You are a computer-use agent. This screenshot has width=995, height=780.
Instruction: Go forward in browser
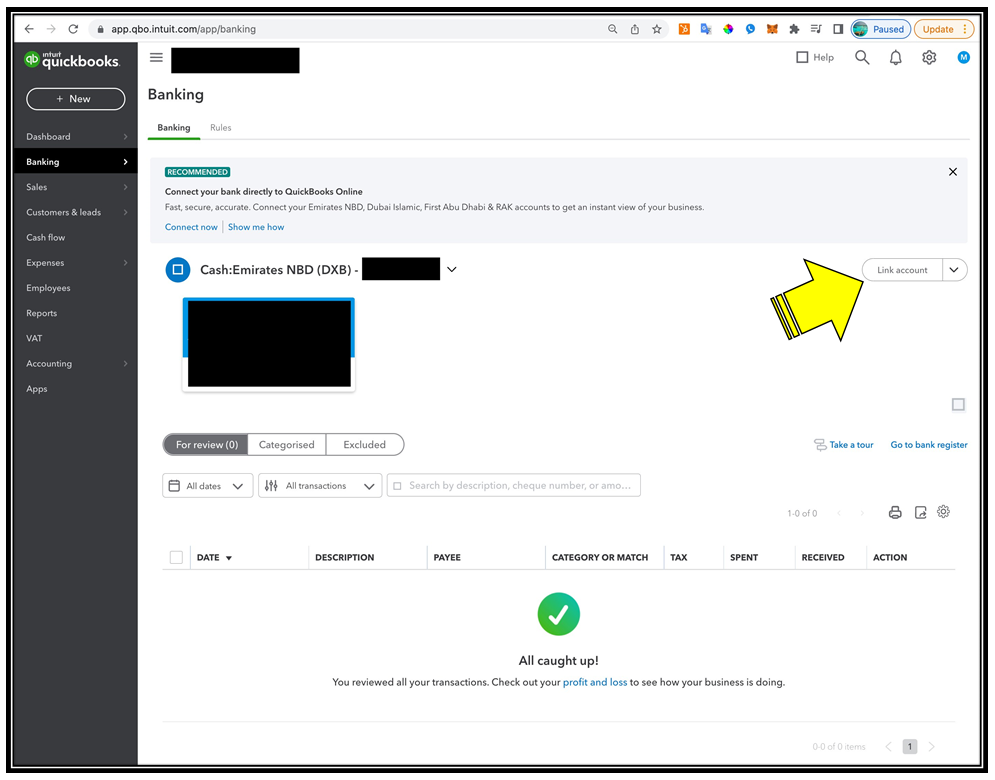pos(51,29)
